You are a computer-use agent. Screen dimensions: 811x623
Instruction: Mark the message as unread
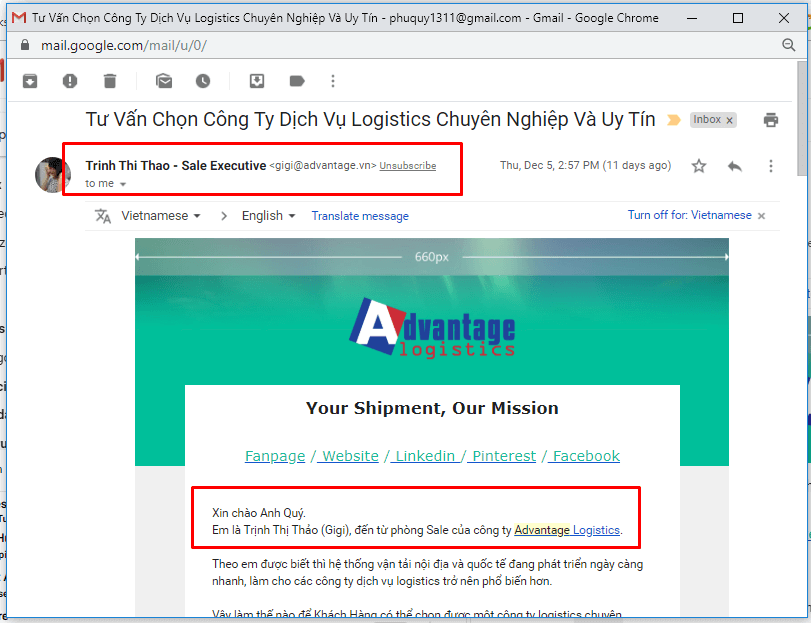[164, 81]
